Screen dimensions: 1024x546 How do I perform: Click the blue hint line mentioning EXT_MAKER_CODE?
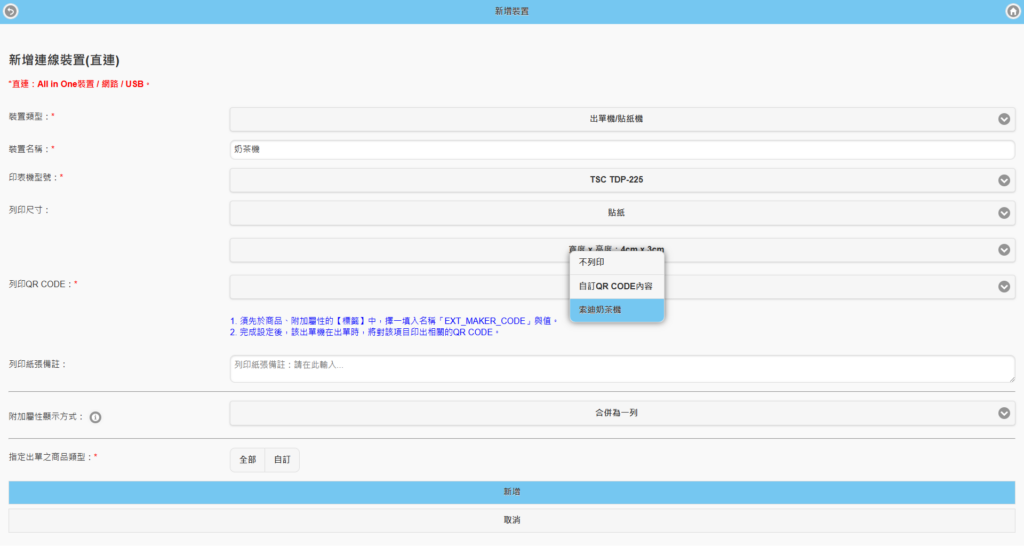pos(394,321)
